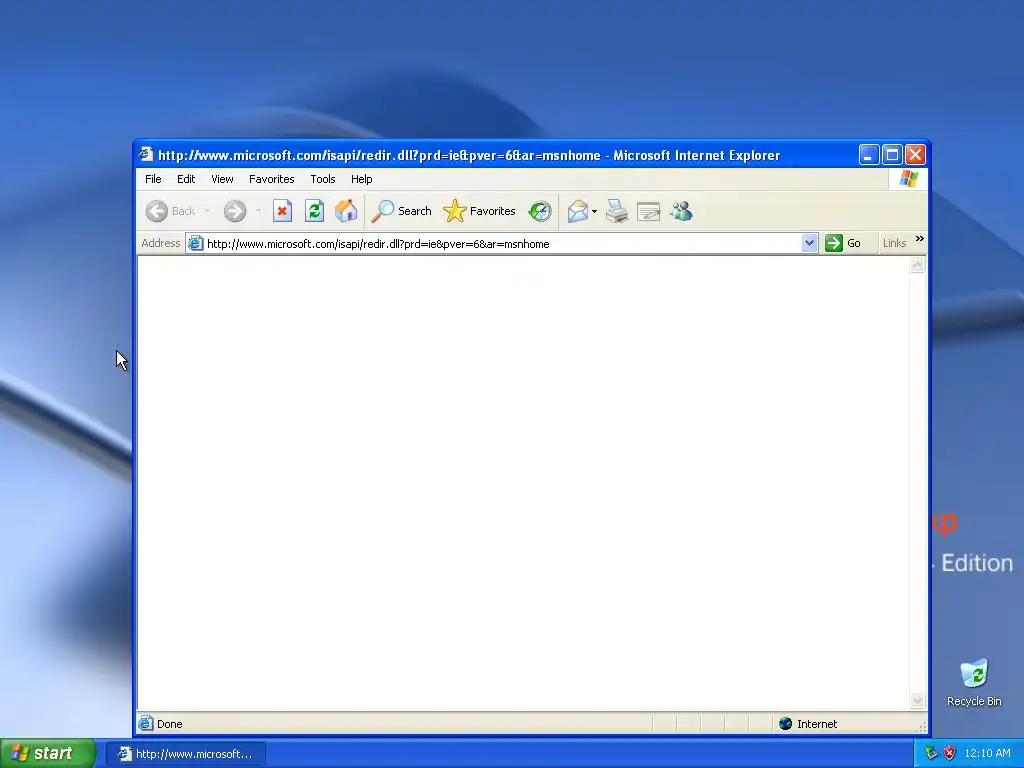Expand the Links toolbar chevron
Screen dimensions: 1024x768
click(920, 239)
